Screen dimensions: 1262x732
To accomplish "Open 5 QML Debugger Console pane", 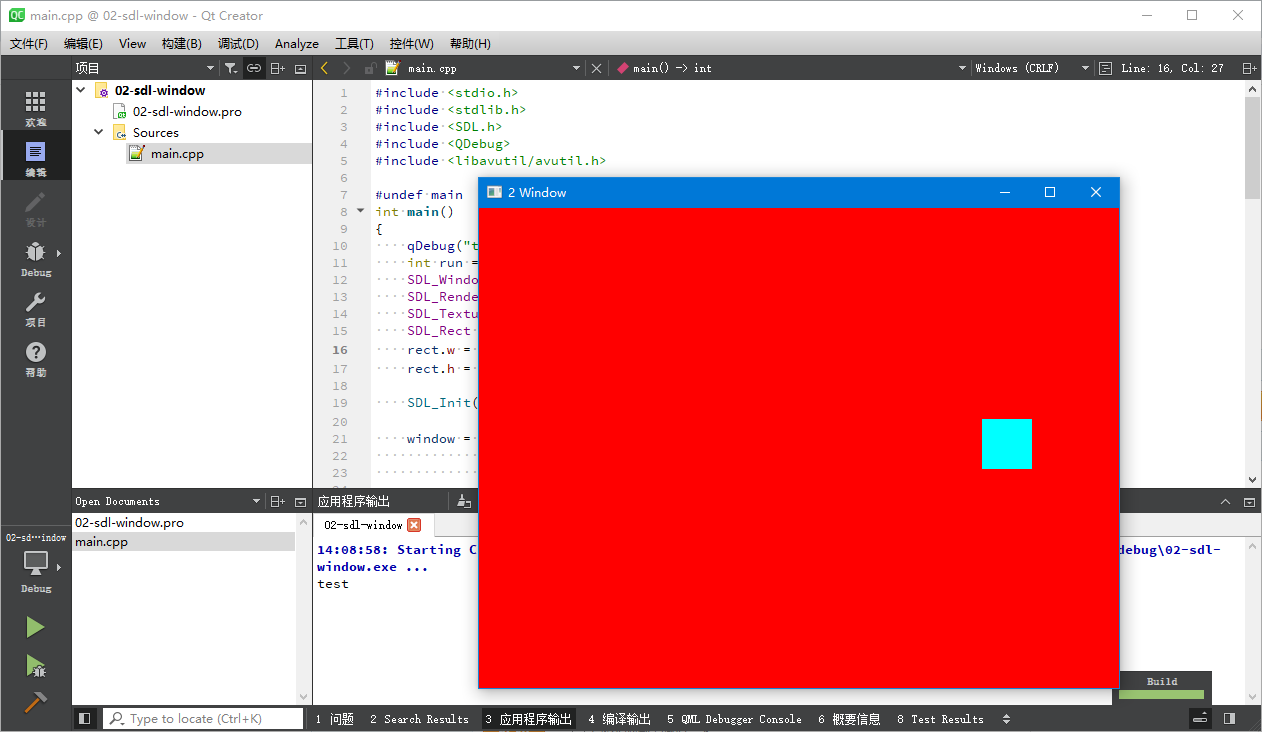I will (734, 719).
